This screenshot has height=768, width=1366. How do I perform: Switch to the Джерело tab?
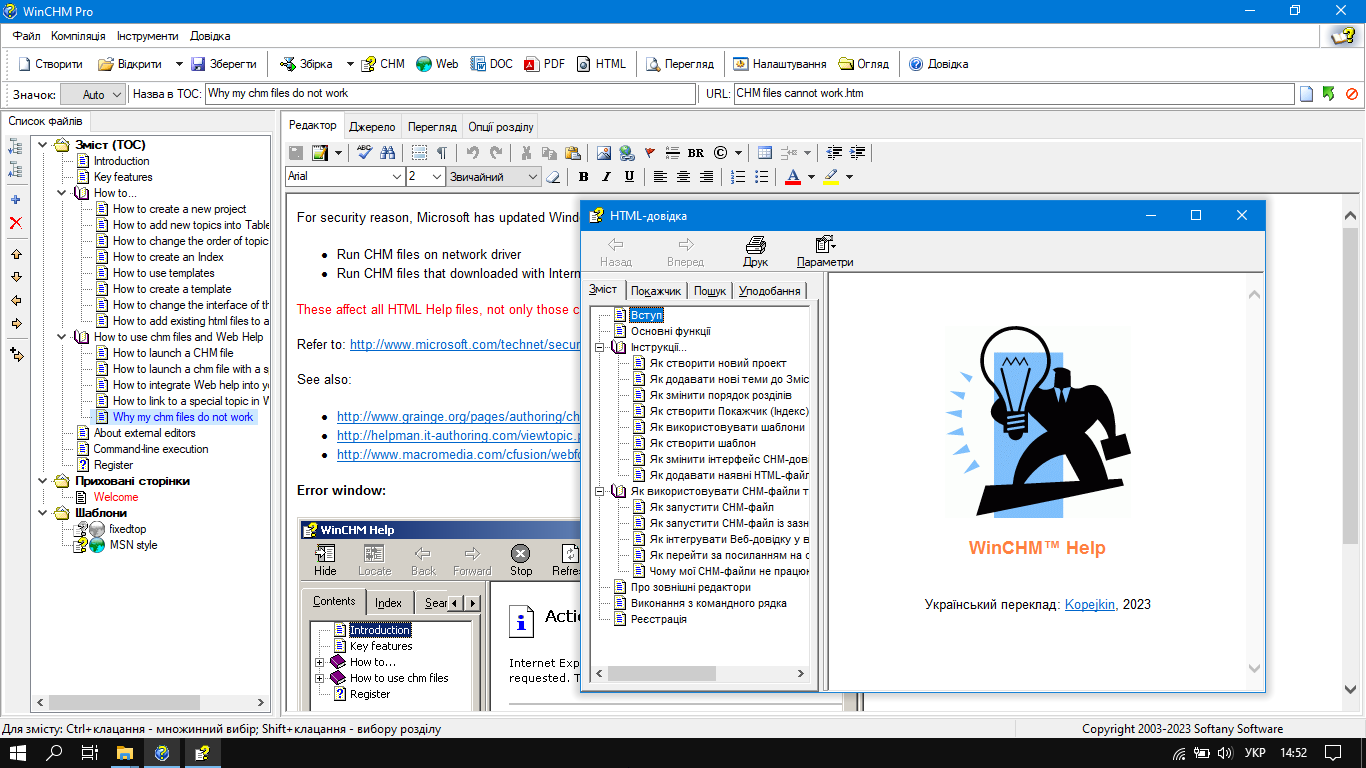[372, 127]
